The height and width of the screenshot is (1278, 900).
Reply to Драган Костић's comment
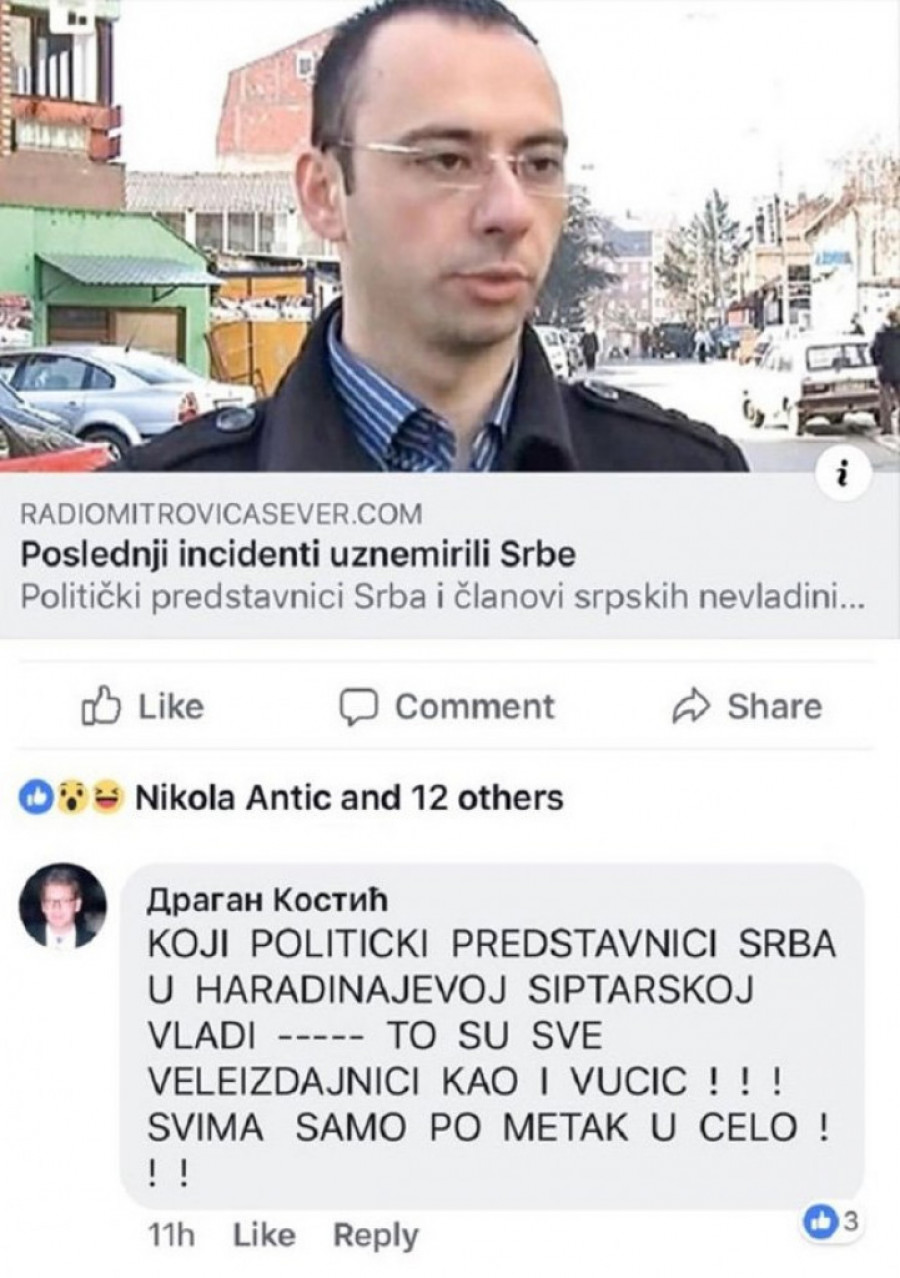tap(375, 1235)
